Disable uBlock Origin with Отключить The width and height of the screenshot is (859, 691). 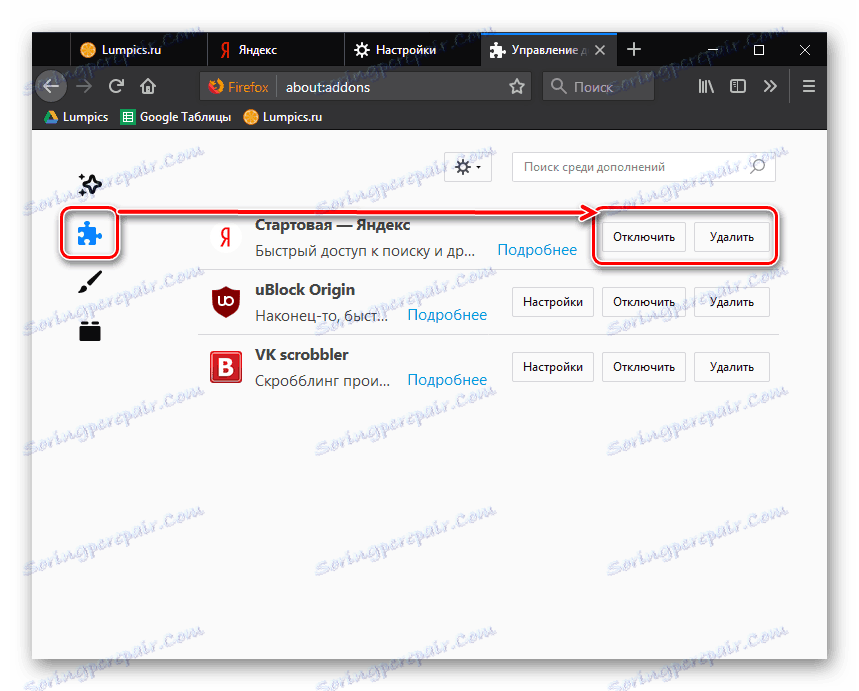tap(644, 302)
